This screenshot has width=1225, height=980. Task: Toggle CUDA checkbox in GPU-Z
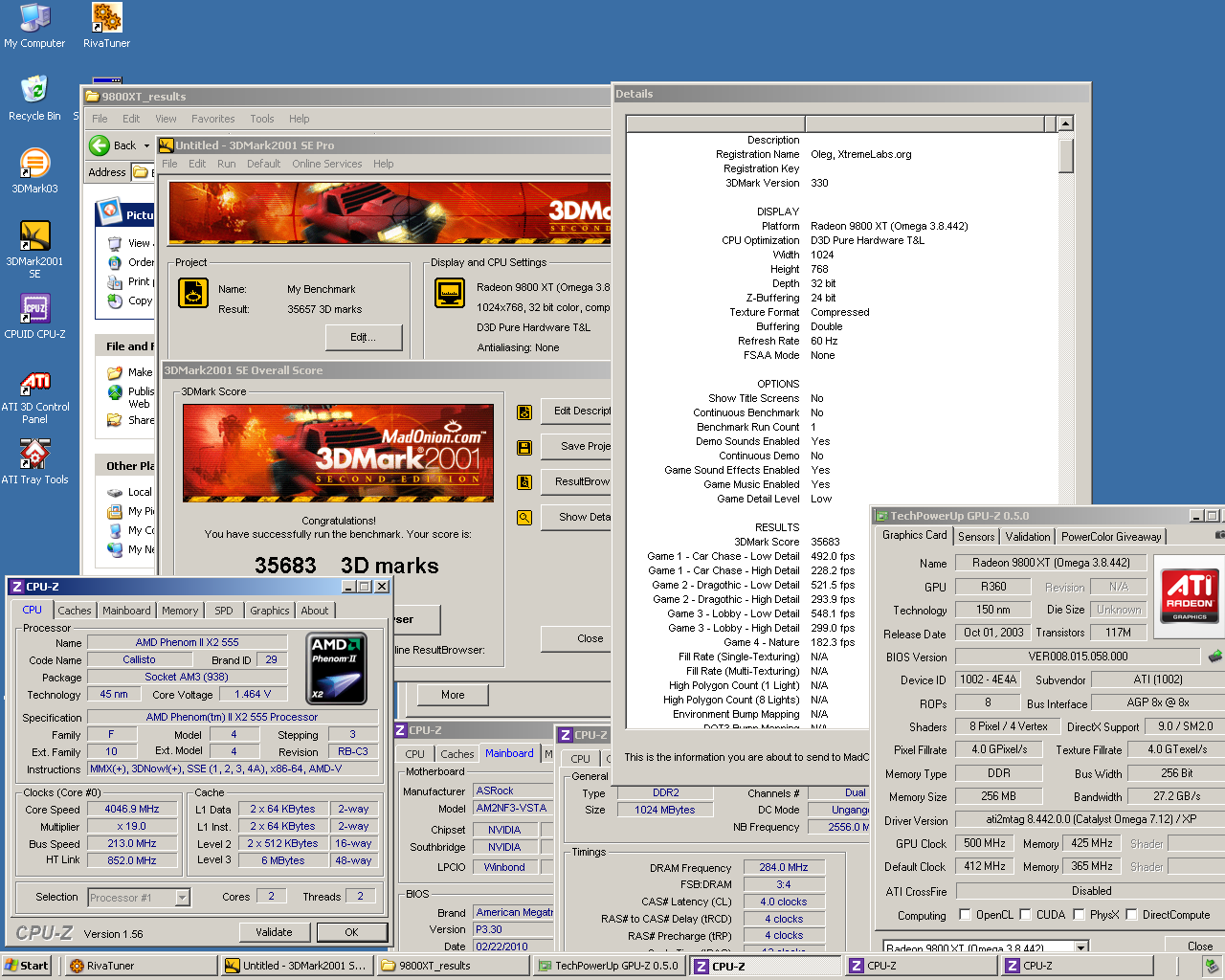point(1025,915)
